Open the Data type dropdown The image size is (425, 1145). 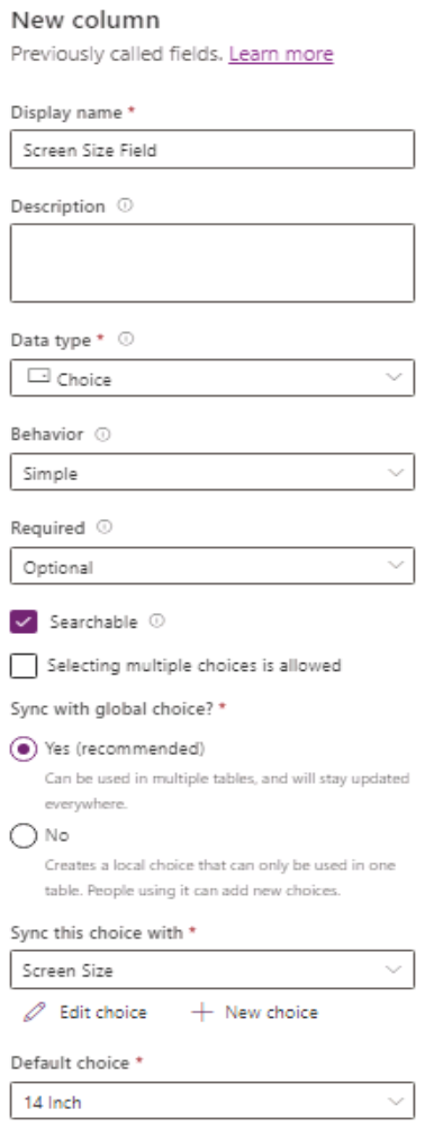click(x=212, y=378)
